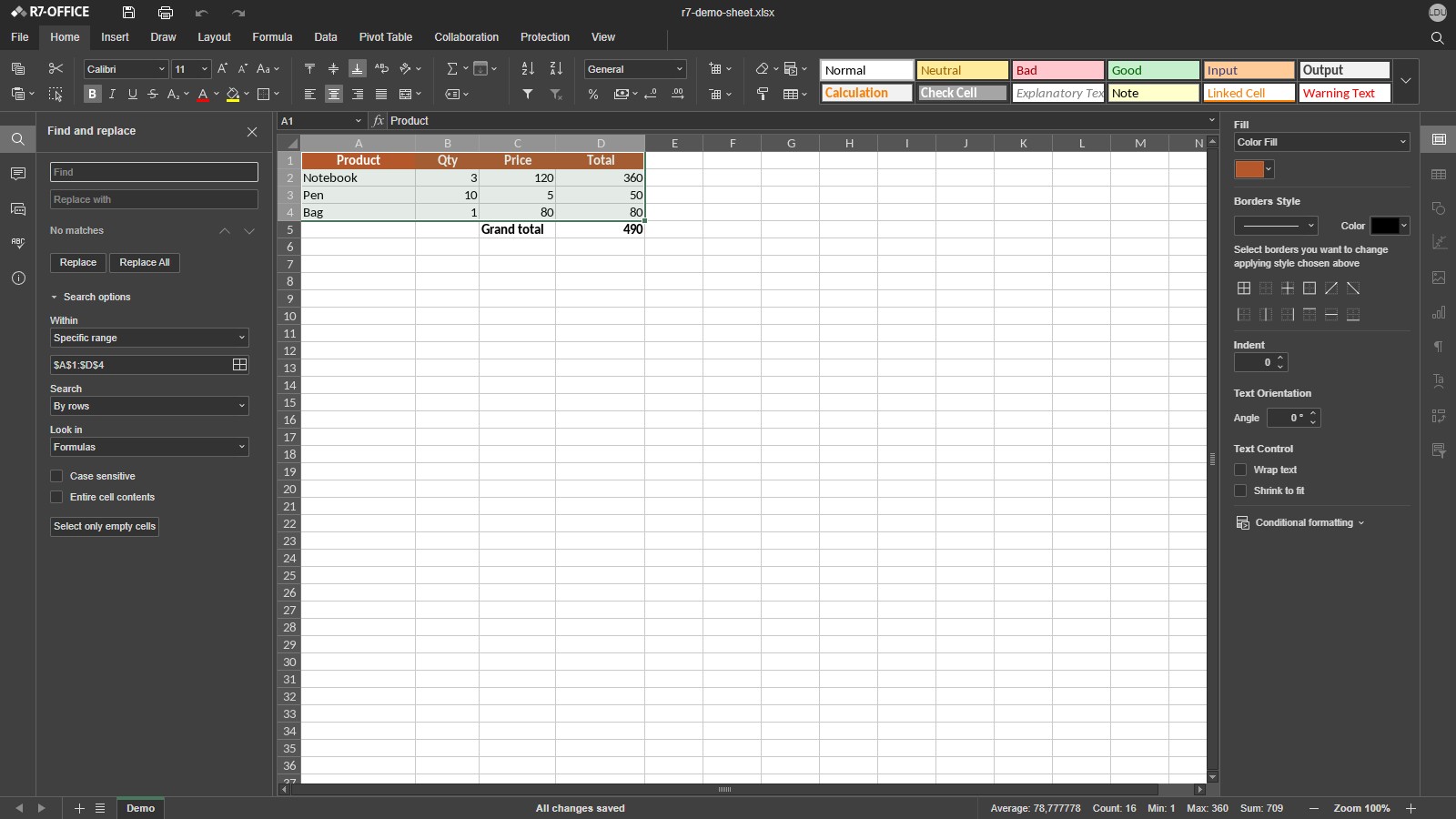Apply filter with the funnel icon
The width and height of the screenshot is (1456, 819).
pos(528,94)
